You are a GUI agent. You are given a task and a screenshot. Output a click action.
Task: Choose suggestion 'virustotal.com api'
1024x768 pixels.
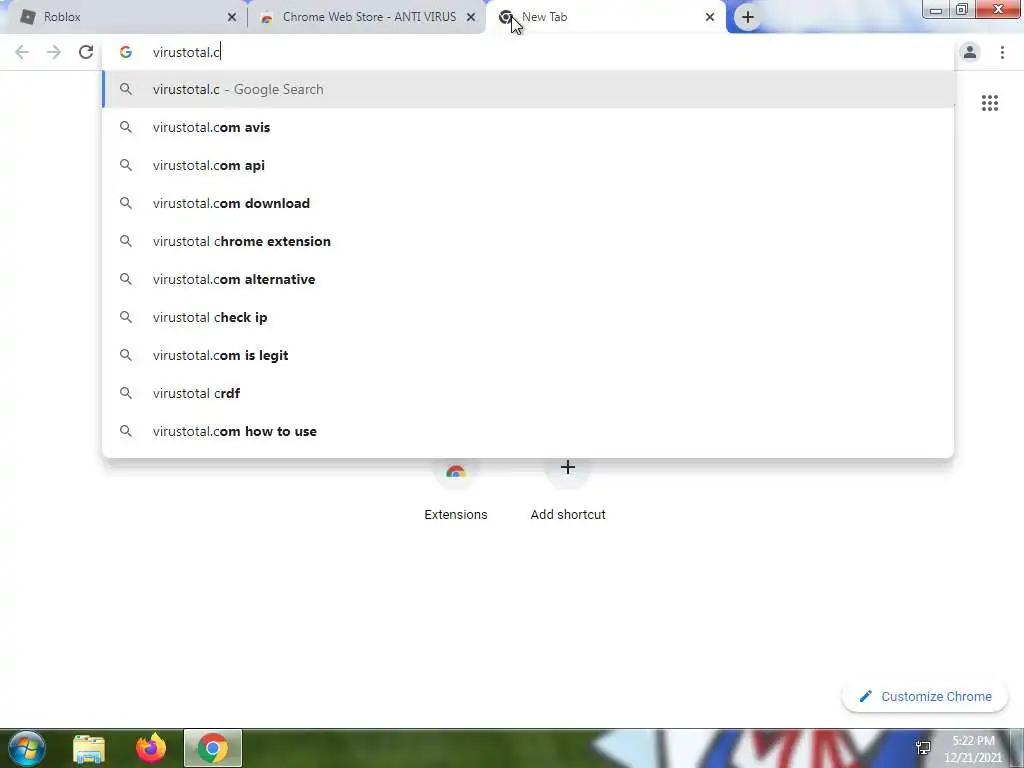528,165
